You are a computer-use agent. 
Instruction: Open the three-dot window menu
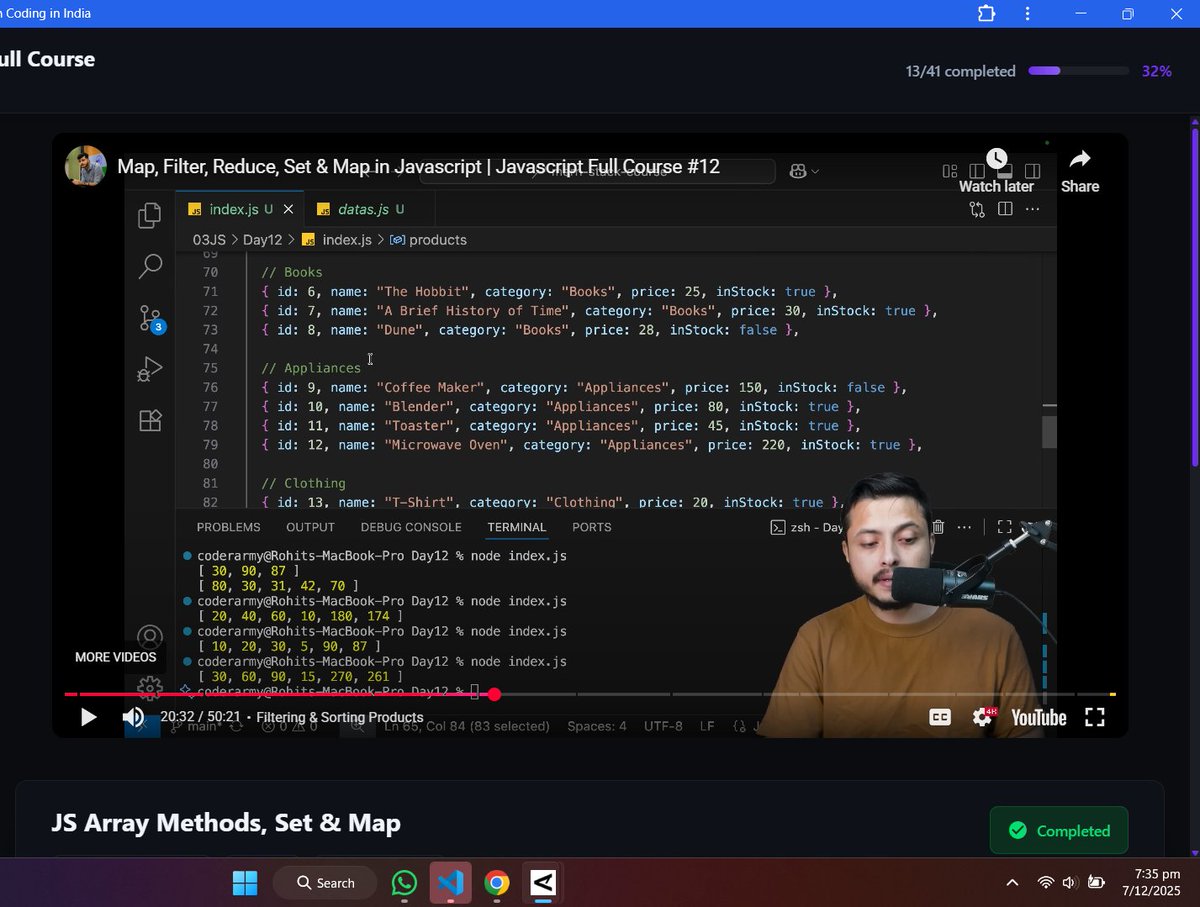coord(1028,14)
